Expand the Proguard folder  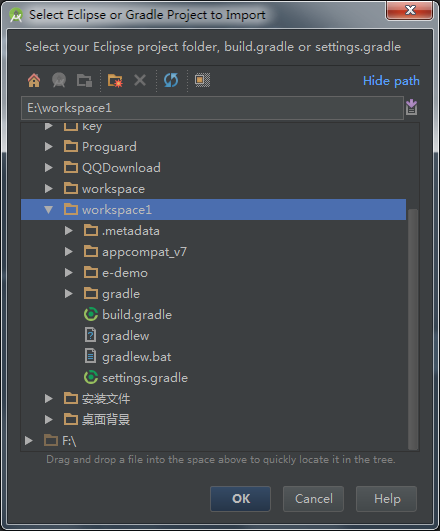click(49, 147)
